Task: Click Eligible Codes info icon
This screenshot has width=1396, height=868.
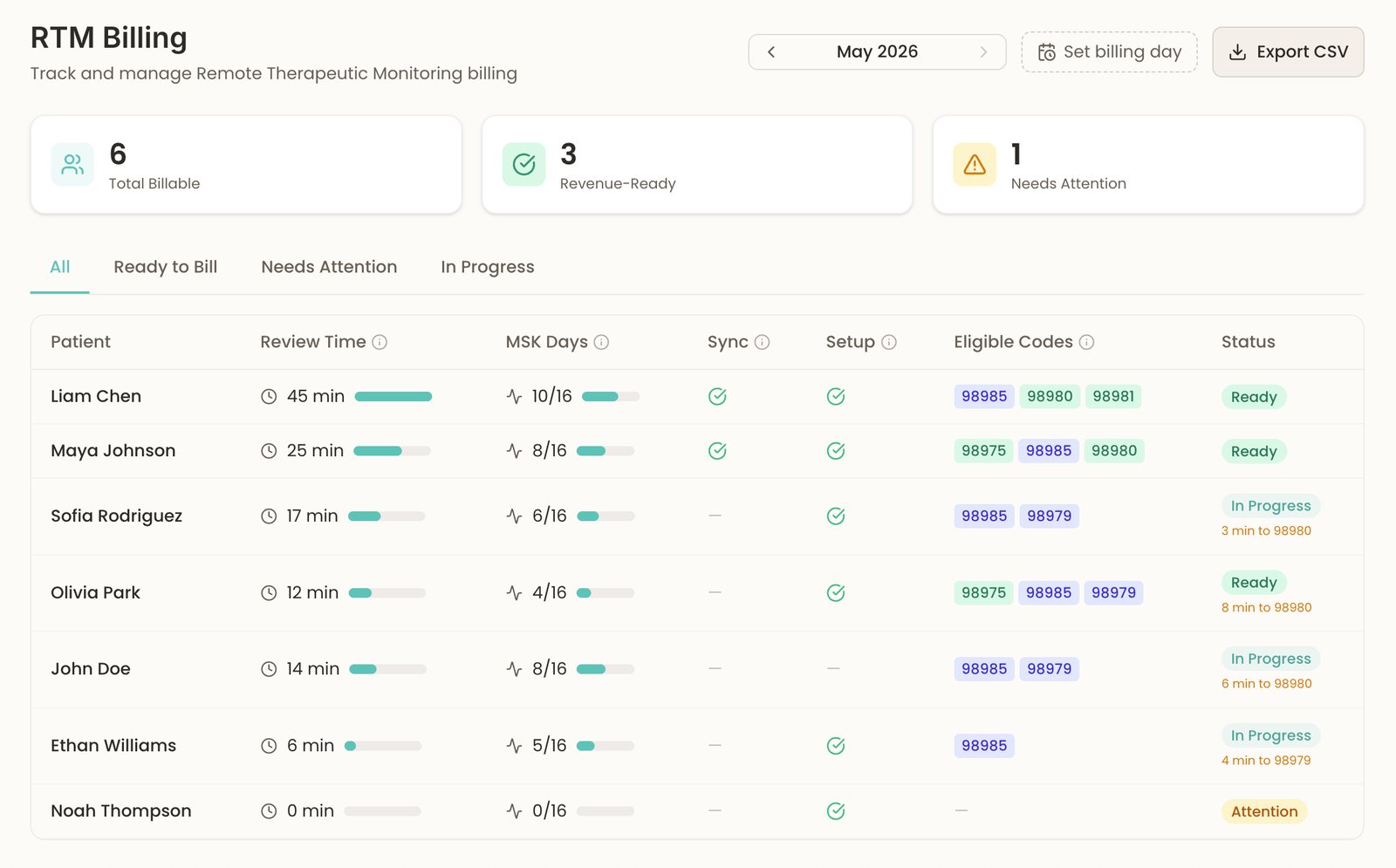Action: click(1086, 342)
